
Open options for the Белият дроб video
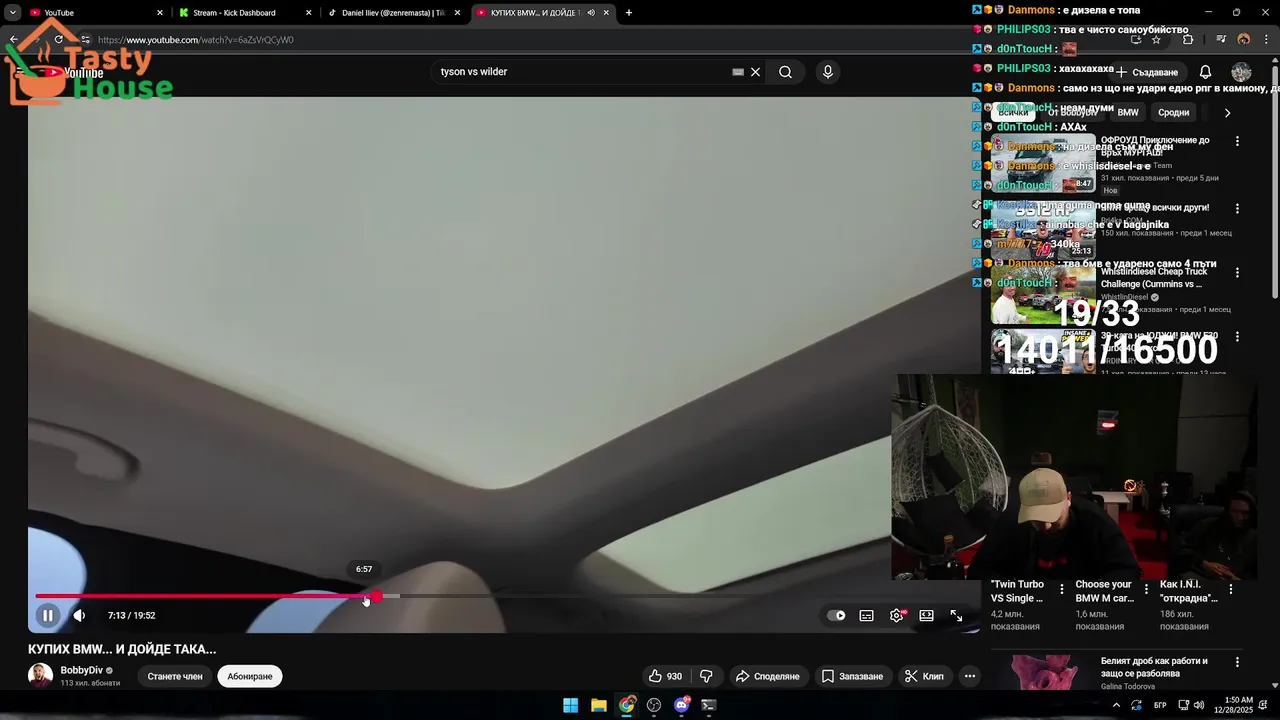(x=1237, y=662)
